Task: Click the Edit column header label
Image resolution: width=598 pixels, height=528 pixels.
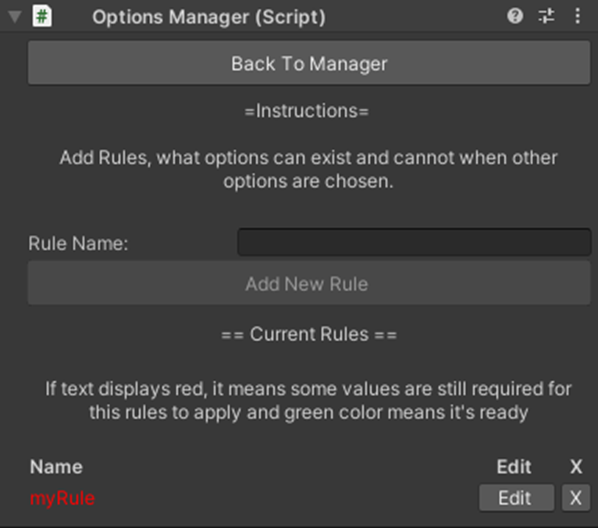Action: [514, 467]
